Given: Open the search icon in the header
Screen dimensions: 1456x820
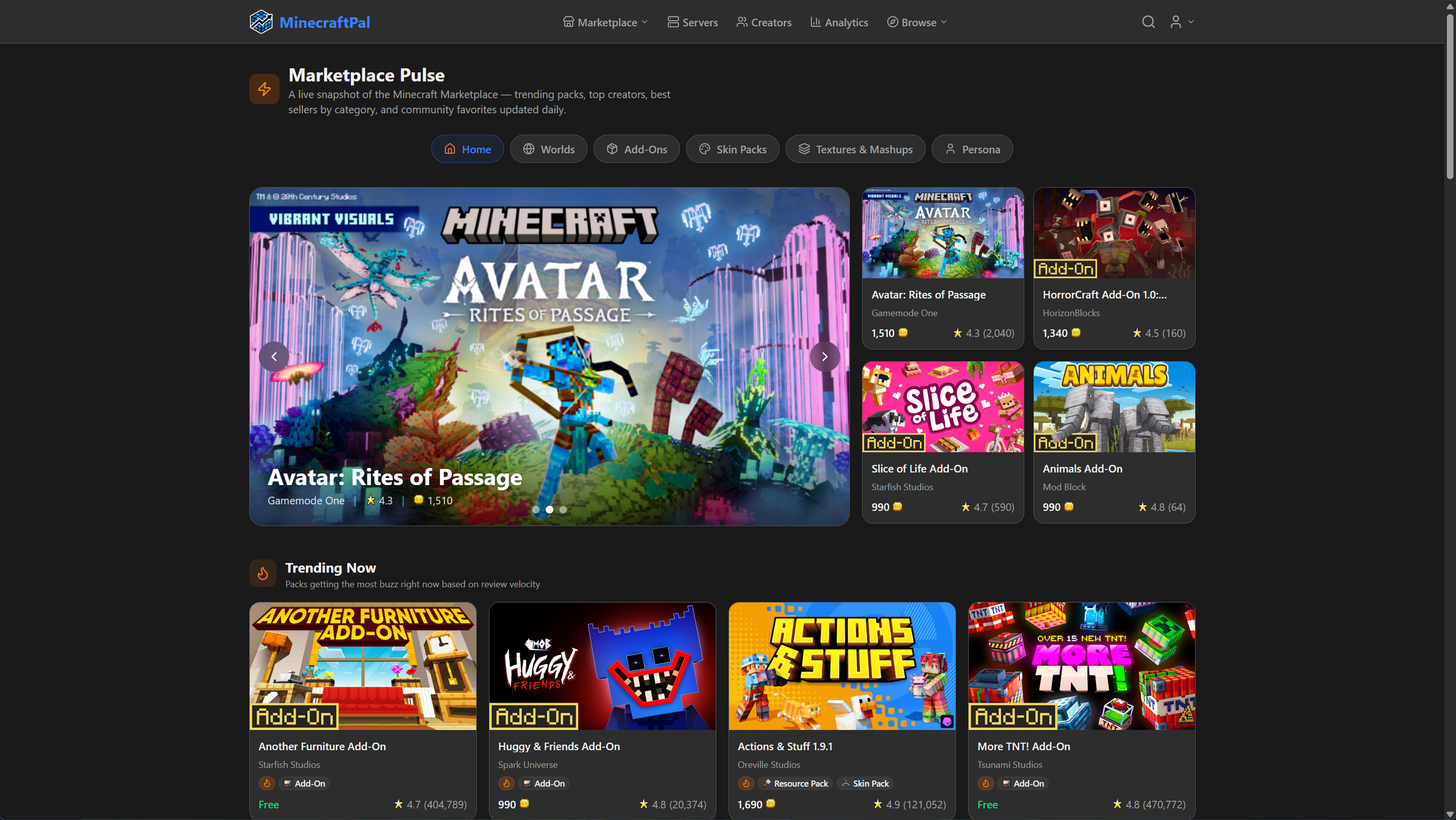Looking at the screenshot, I should pyautogui.click(x=1148, y=21).
